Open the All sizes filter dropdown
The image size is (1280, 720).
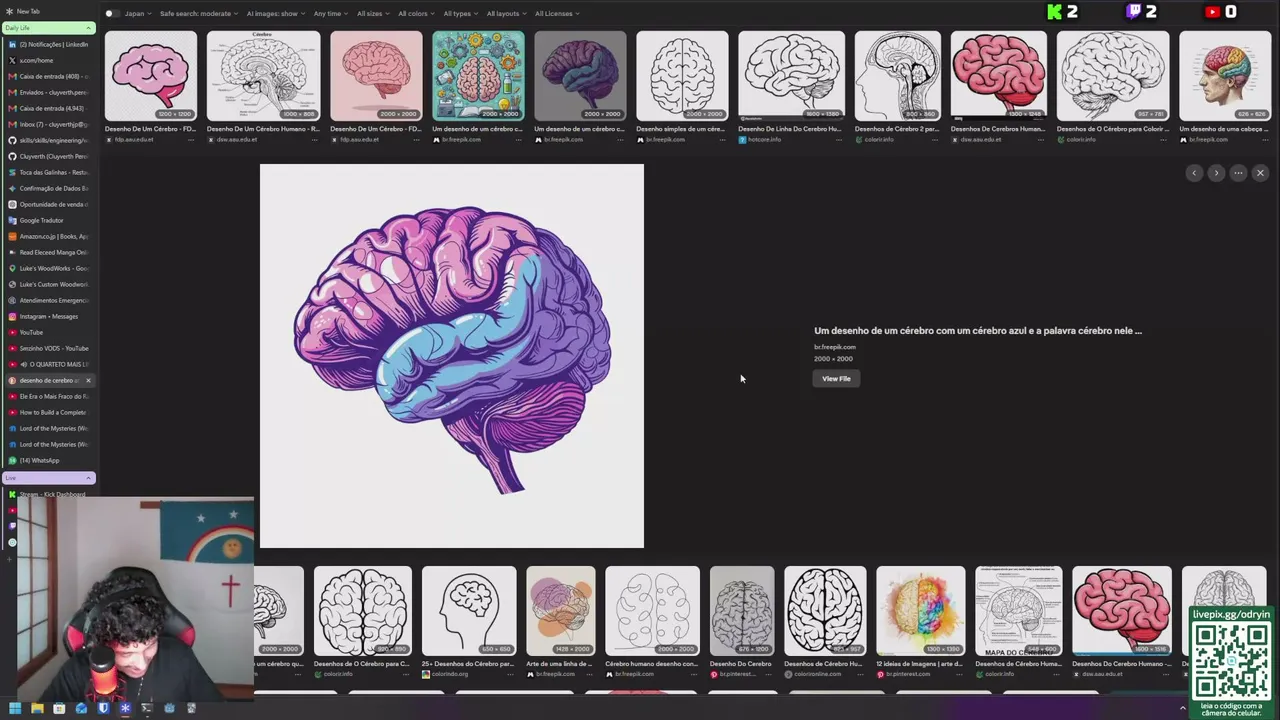372,14
